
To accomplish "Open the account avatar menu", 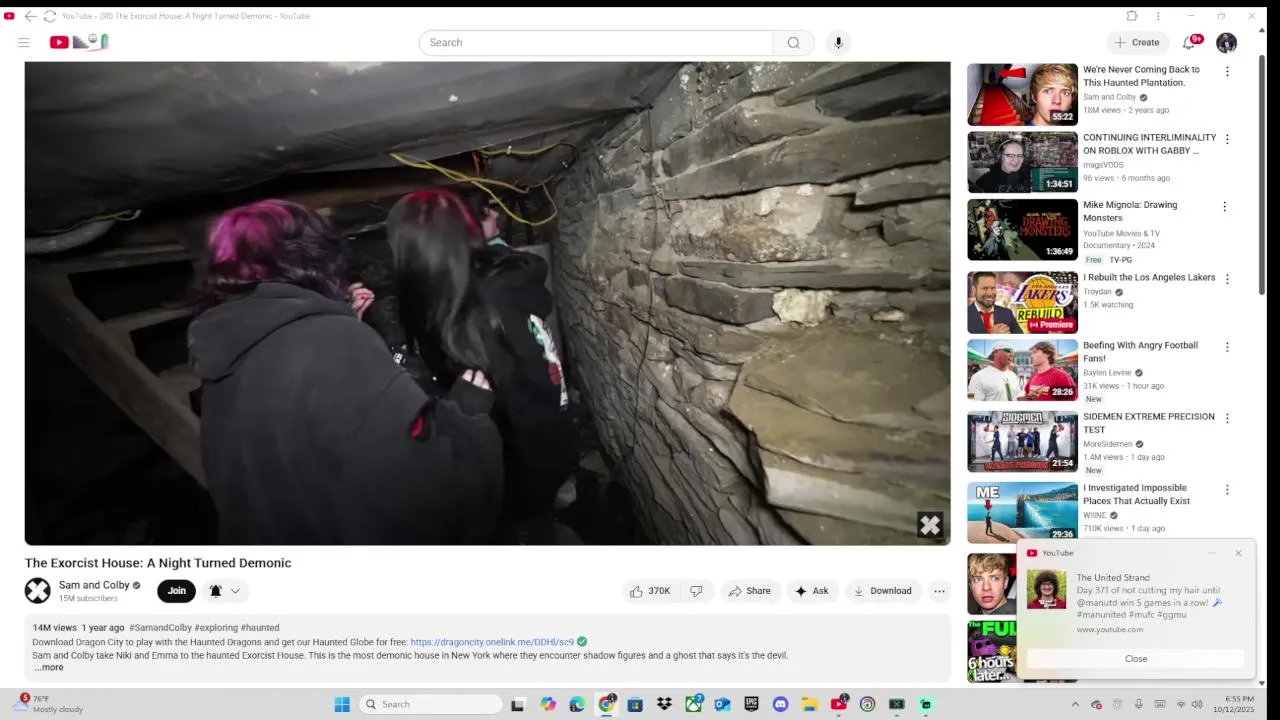I will (1226, 42).
